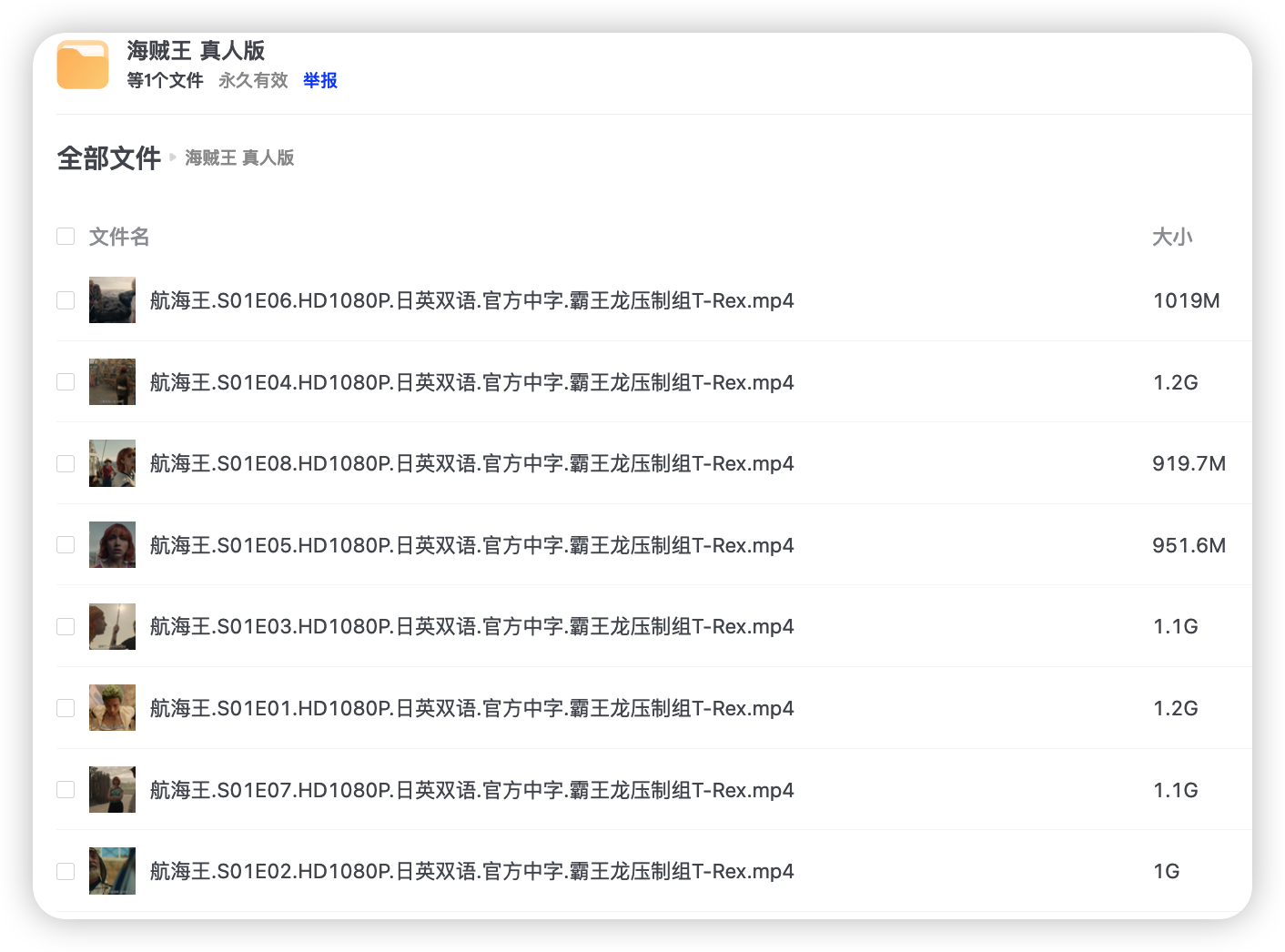Click 海贼王 真人版 in the breadcrumb
This screenshot has width=1285, height=952.
239,158
